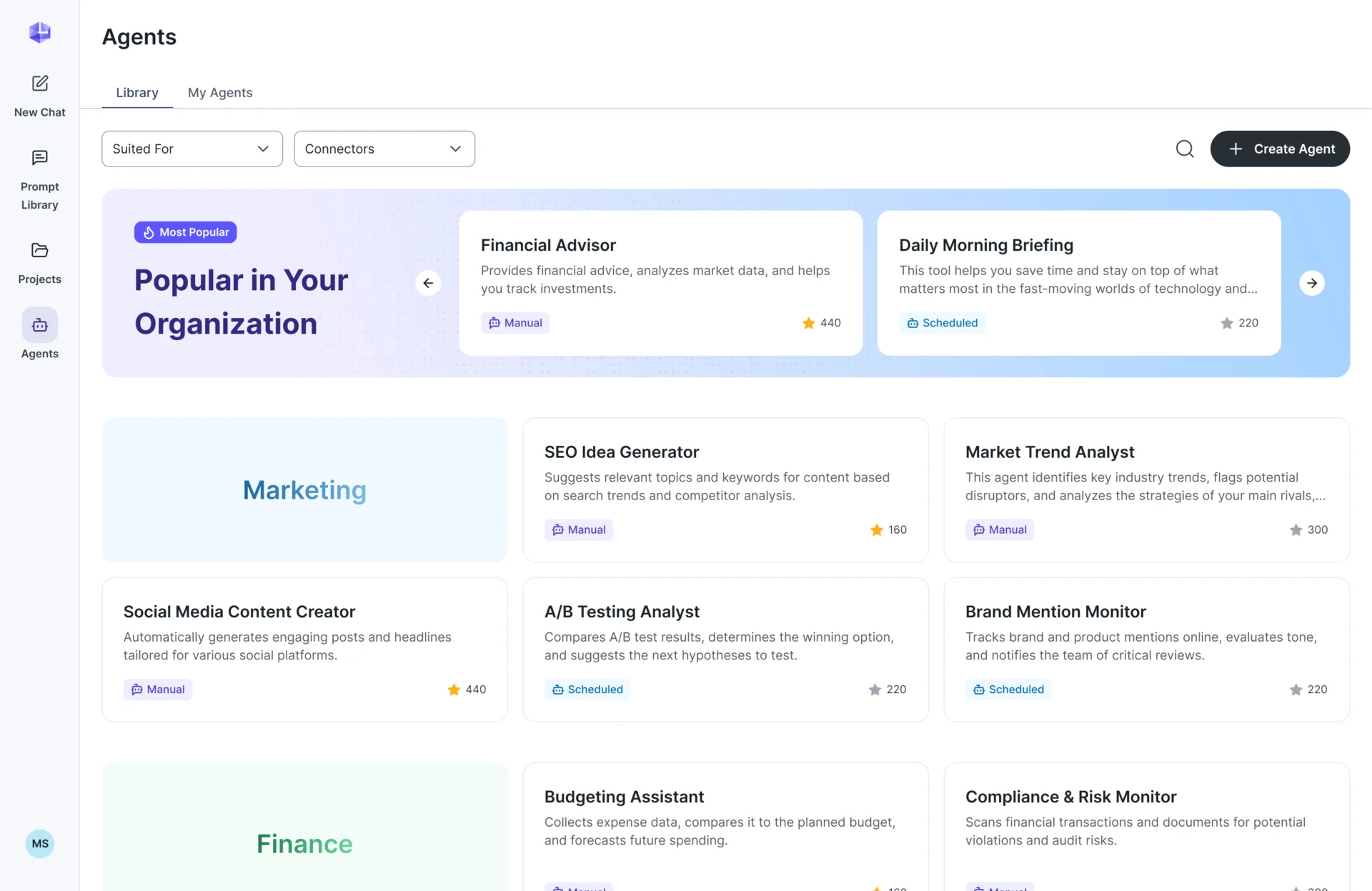This screenshot has height=891, width=1372.
Task: Open the Brand Mention Monitor title
Action: pyautogui.click(x=1055, y=612)
